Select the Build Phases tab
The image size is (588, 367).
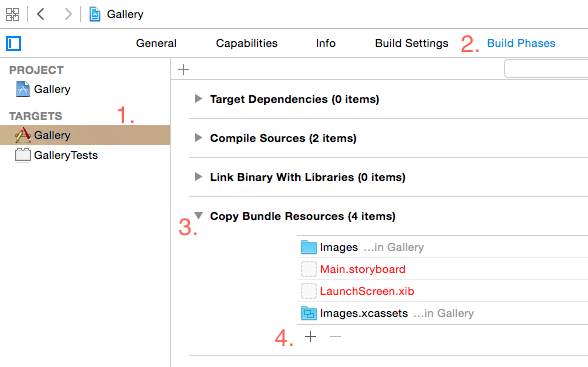[x=521, y=43]
